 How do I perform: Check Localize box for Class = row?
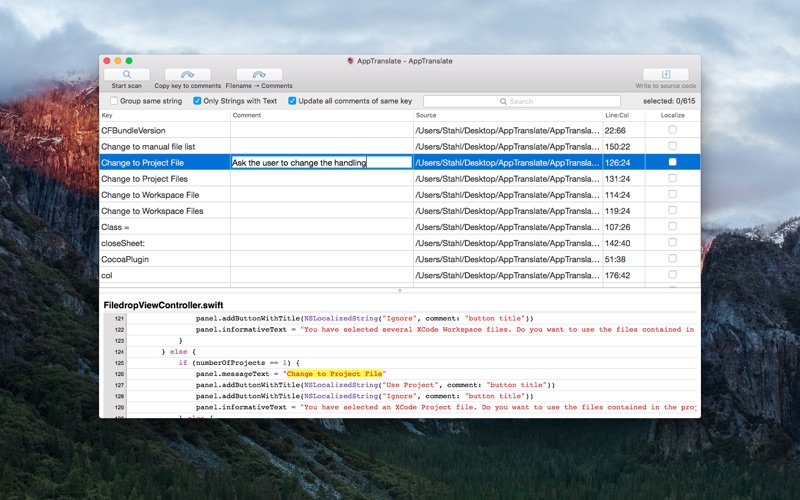672,226
